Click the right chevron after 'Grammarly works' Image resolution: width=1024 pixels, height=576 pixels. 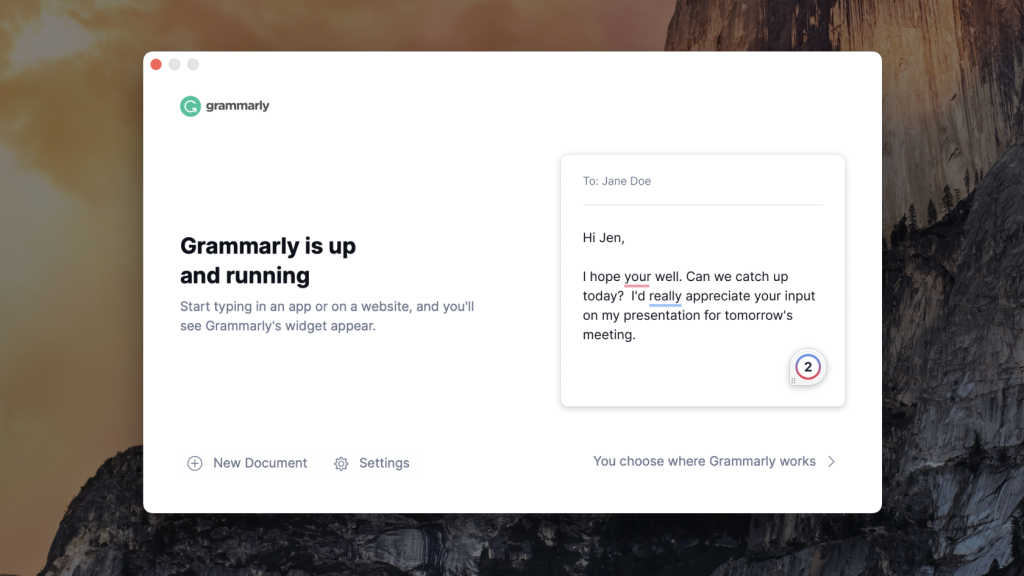(x=831, y=462)
